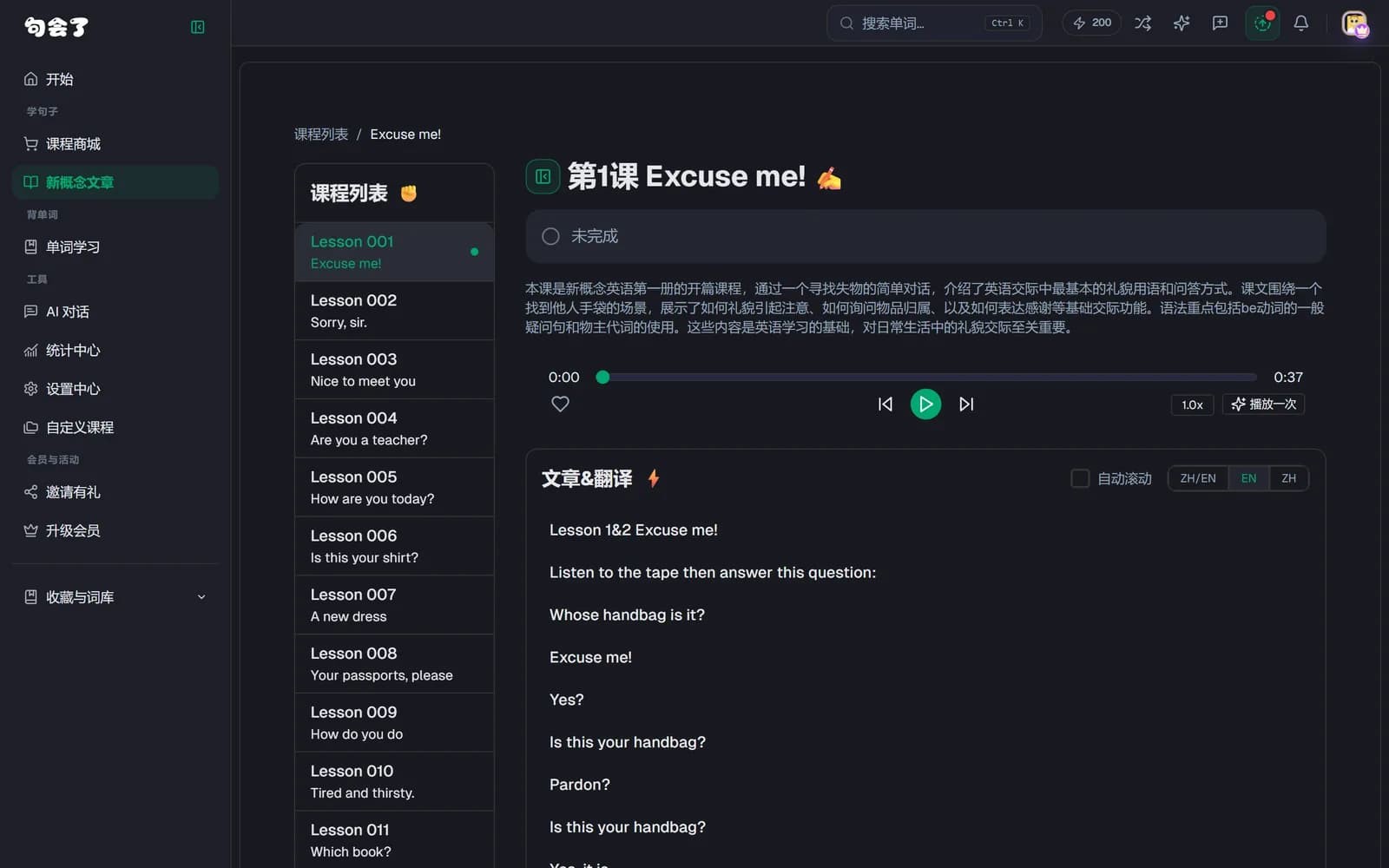This screenshot has width=1389, height=868.
Task: Click the lightning icon next to 文章&翻译
Action: pos(654,478)
